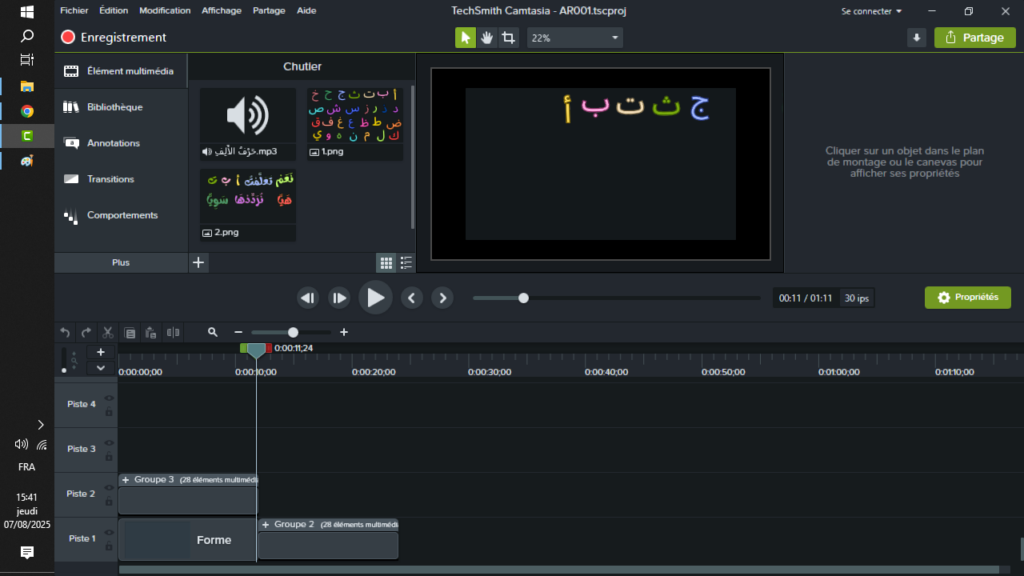Open the Plus more tools panel
This screenshot has height=576, width=1024.
coord(121,263)
